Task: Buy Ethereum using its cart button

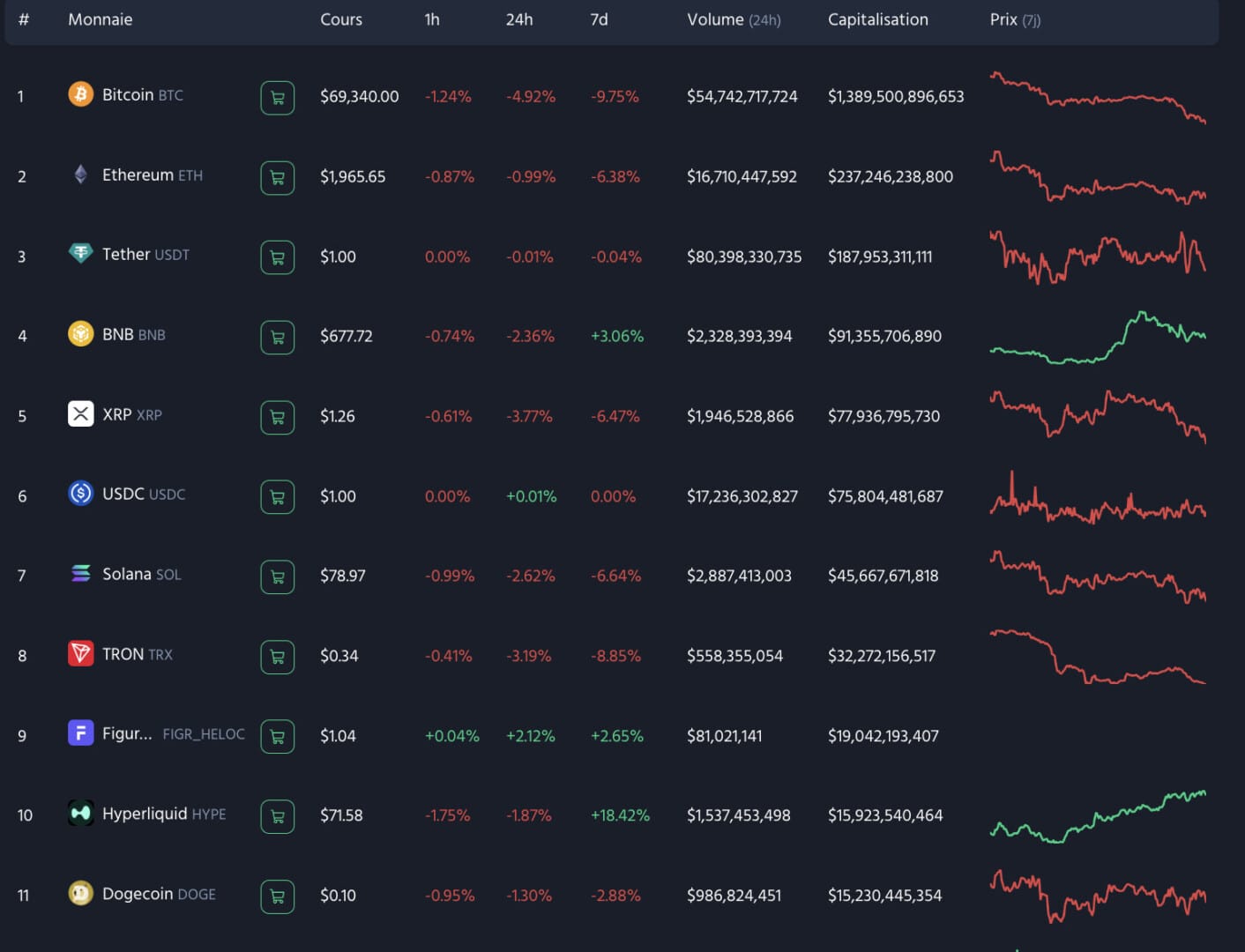Action: [x=277, y=178]
